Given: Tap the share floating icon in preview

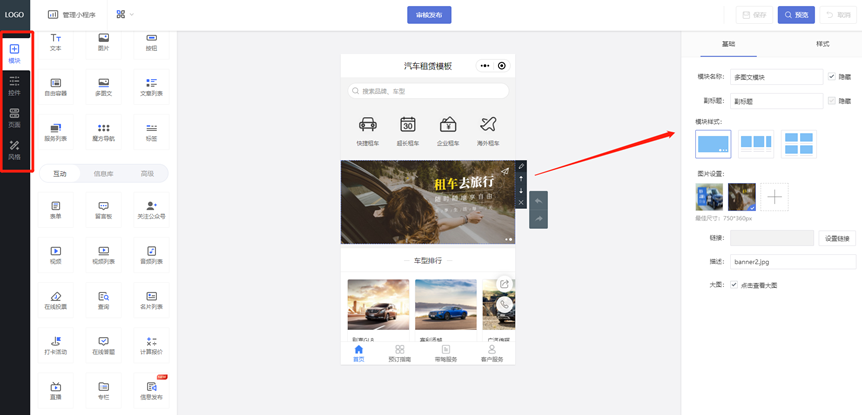Looking at the screenshot, I should [x=504, y=284].
